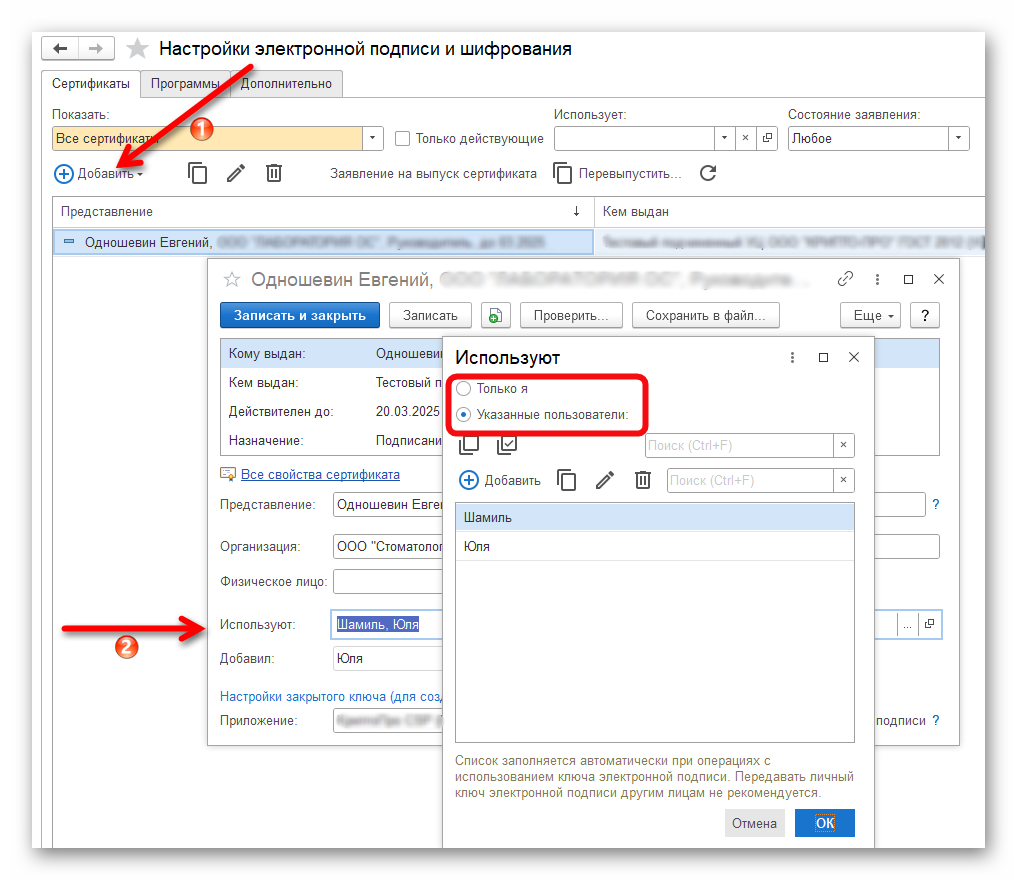Image resolution: width=1017 pixels, height=880 pixels.
Task: Refresh certificate list with circular arrow icon
Action: click(708, 173)
